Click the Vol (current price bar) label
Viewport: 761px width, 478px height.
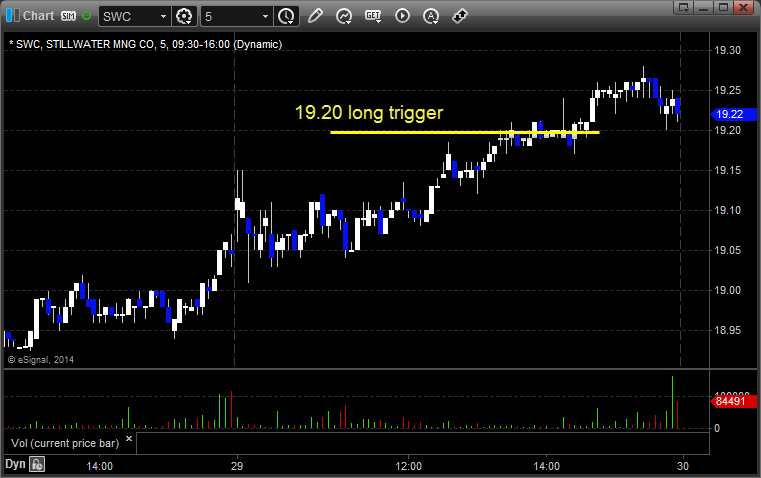(x=65, y=443)
